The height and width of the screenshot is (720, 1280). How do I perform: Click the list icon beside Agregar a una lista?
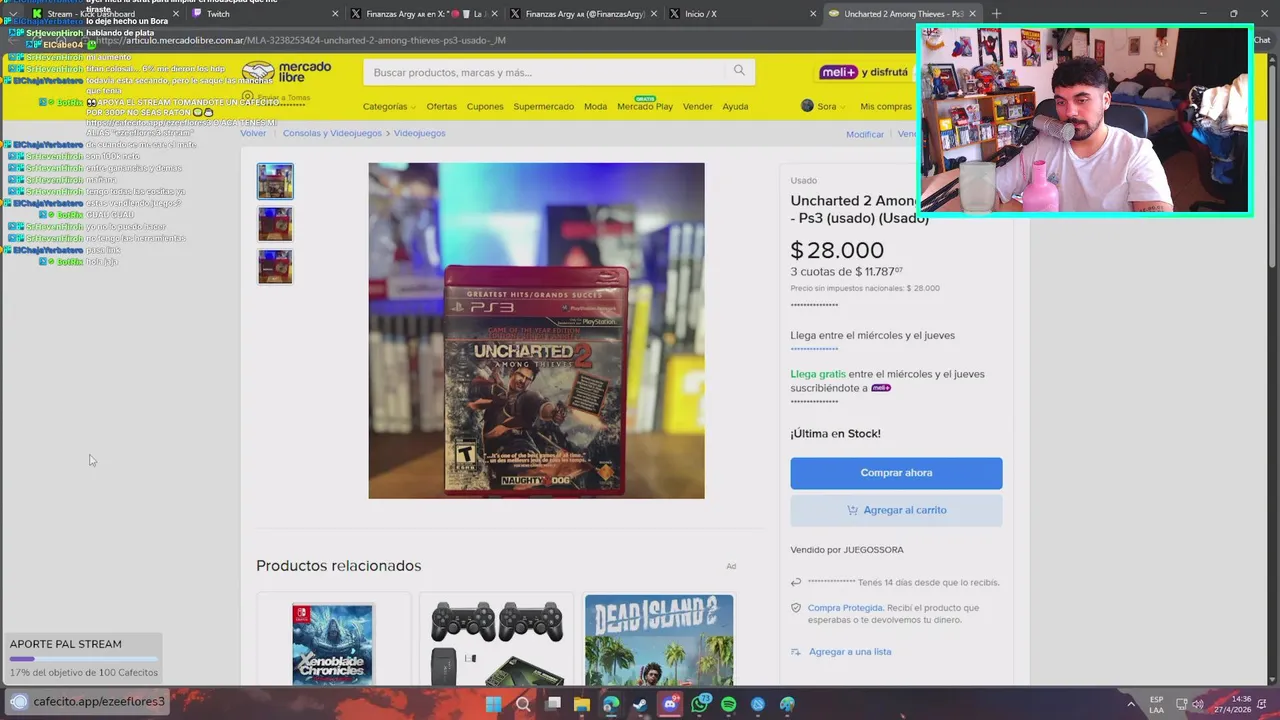(x=796, y=652)
